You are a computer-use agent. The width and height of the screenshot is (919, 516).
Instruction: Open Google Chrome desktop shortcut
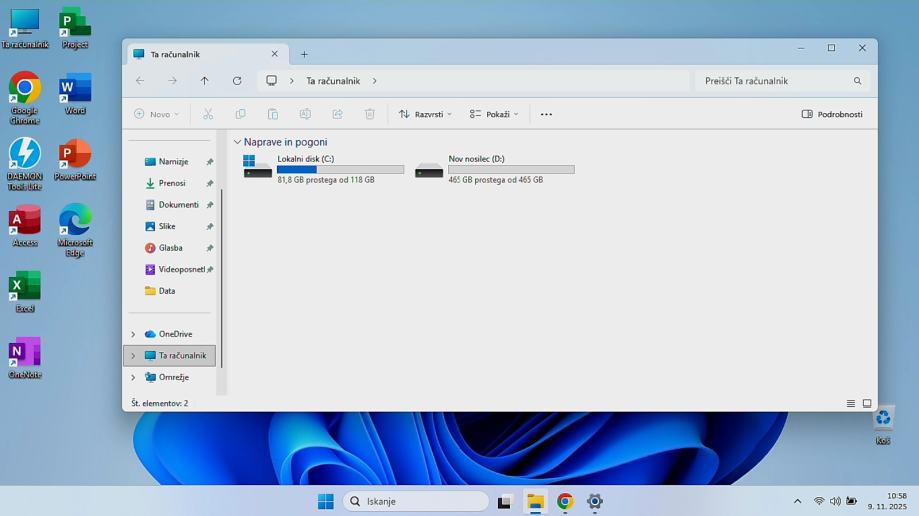(x=25, y=98)
